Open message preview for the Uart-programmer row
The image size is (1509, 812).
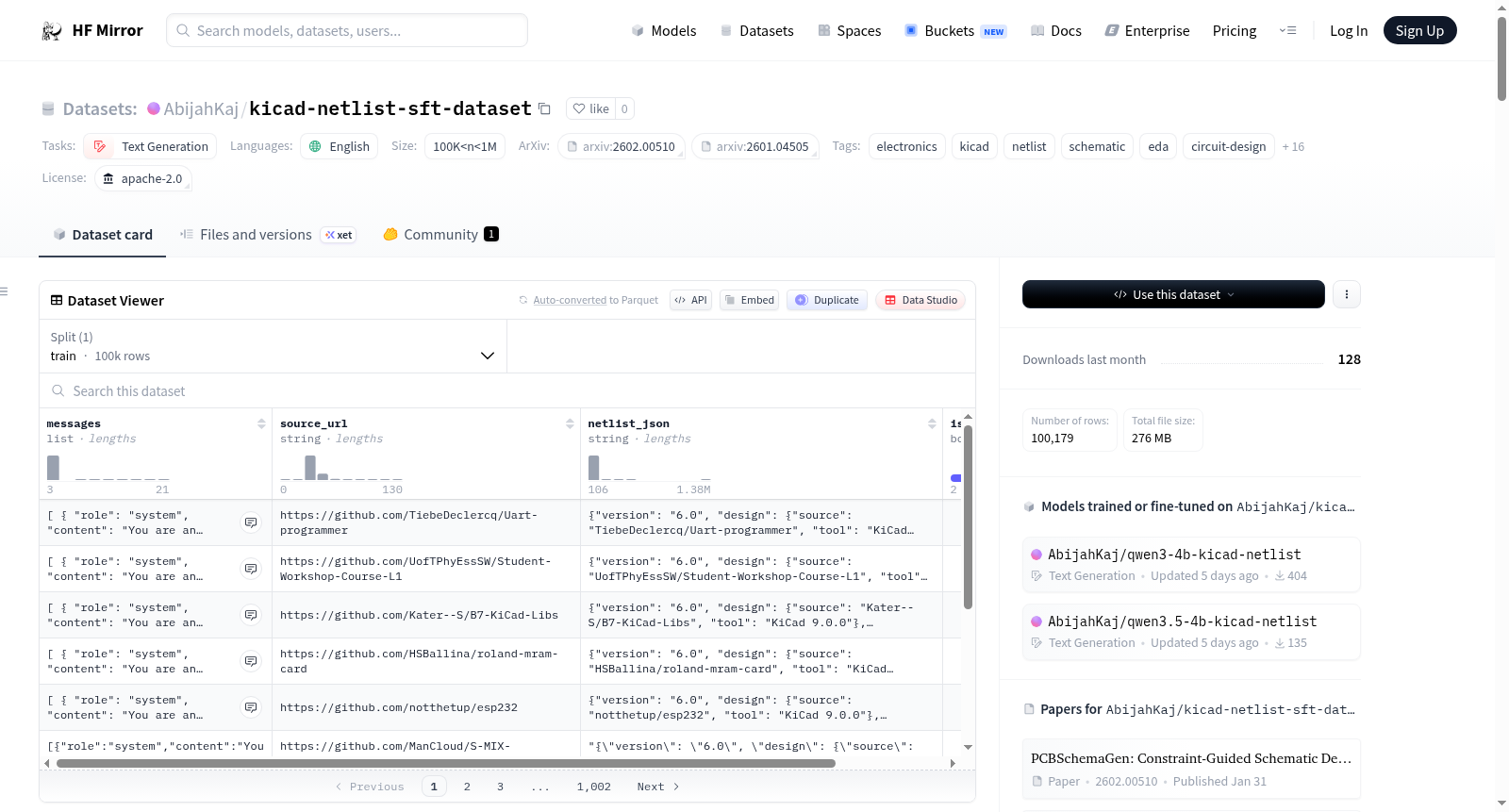(x=251, y=522)
